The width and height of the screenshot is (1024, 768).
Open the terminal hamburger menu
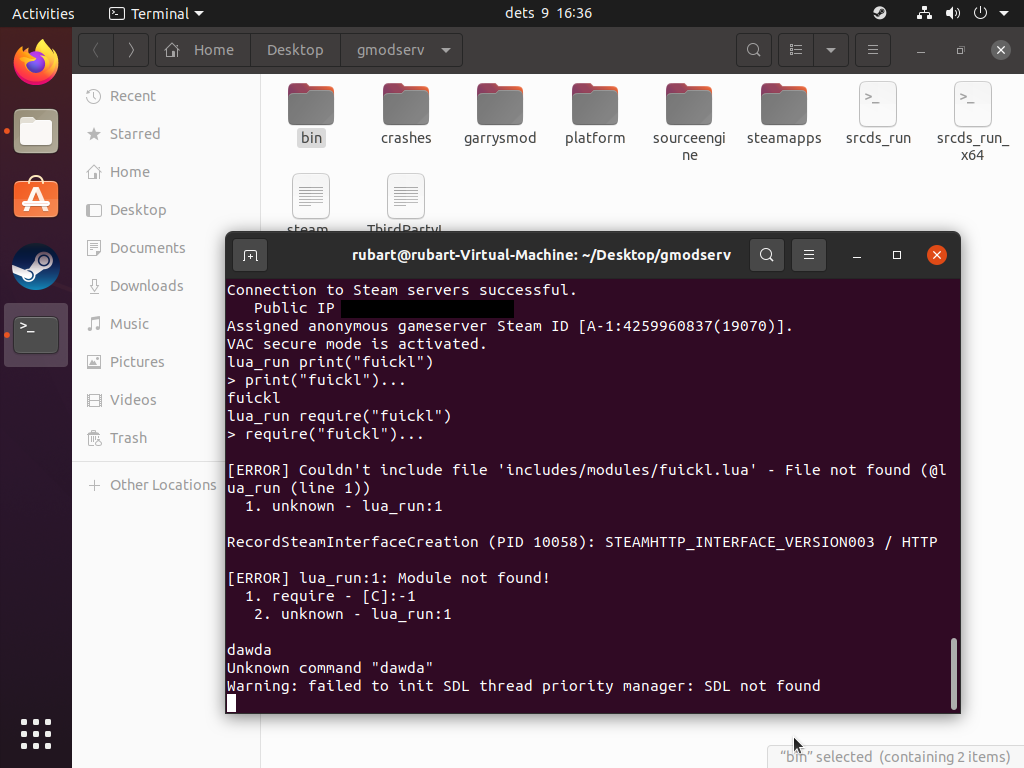point(808,255)
